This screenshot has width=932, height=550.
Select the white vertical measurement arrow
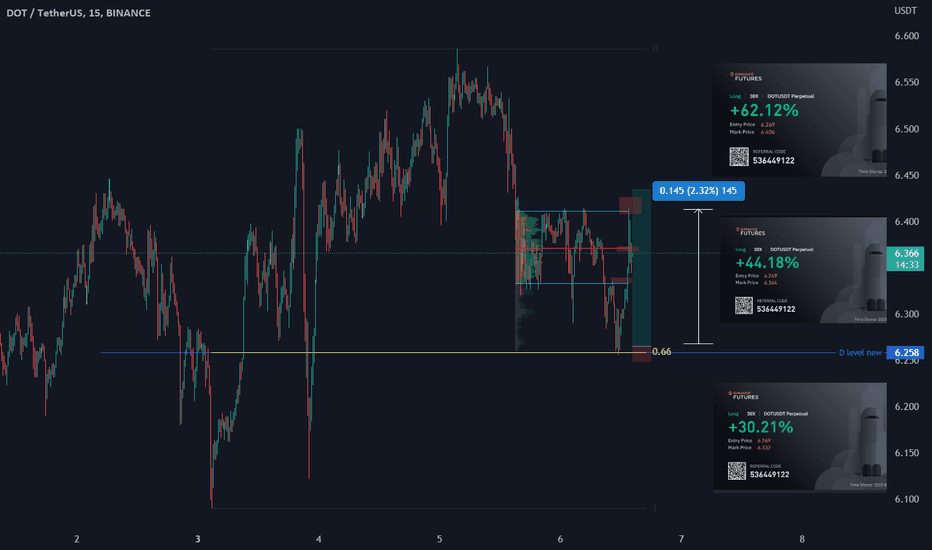click(698, 276)
